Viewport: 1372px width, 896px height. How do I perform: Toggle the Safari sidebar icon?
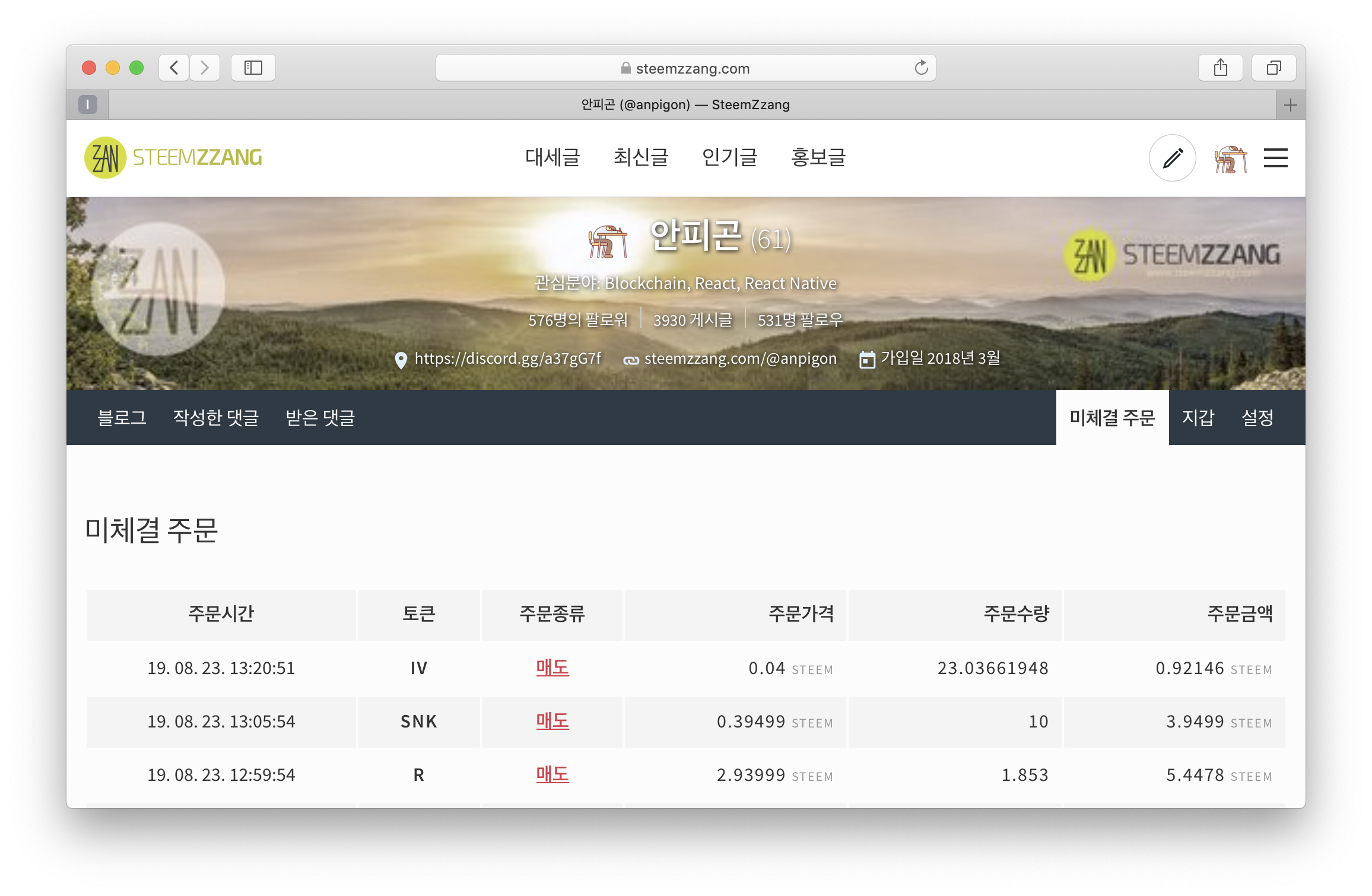(x=253, y=68)
